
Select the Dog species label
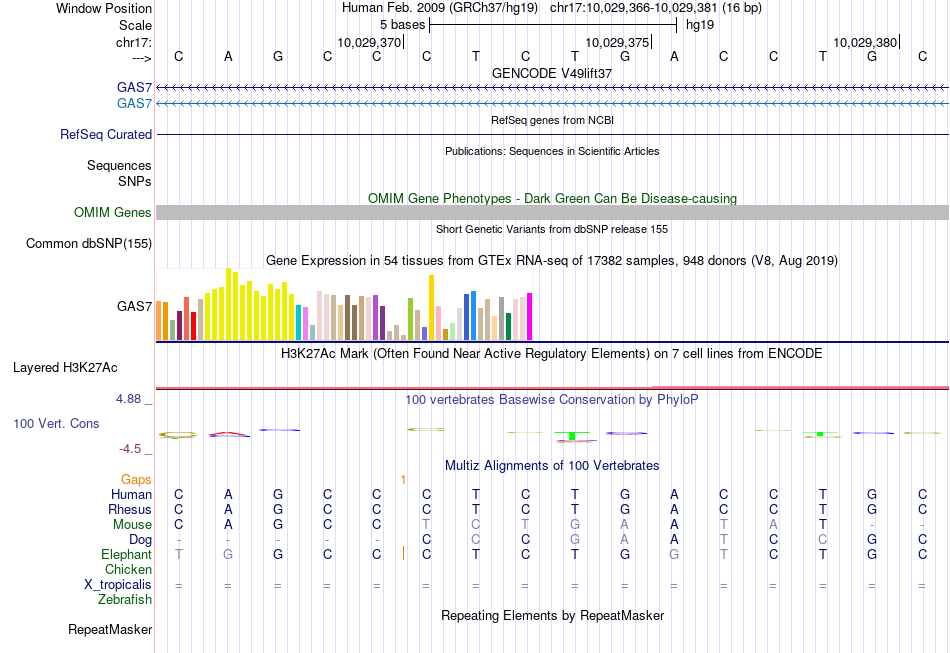click(140, 539)
